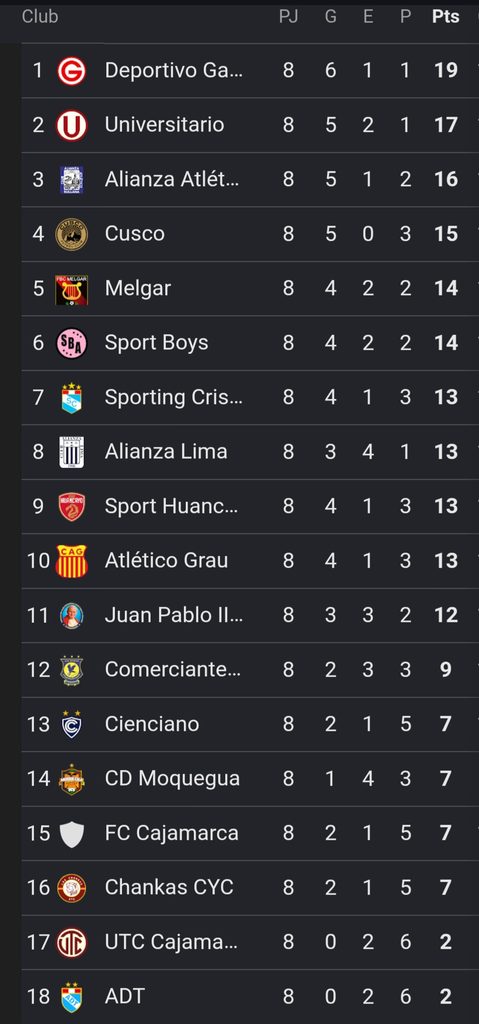Click the ADT team crest
Viewport: 479px width, 1024px height.
point(71,997)
